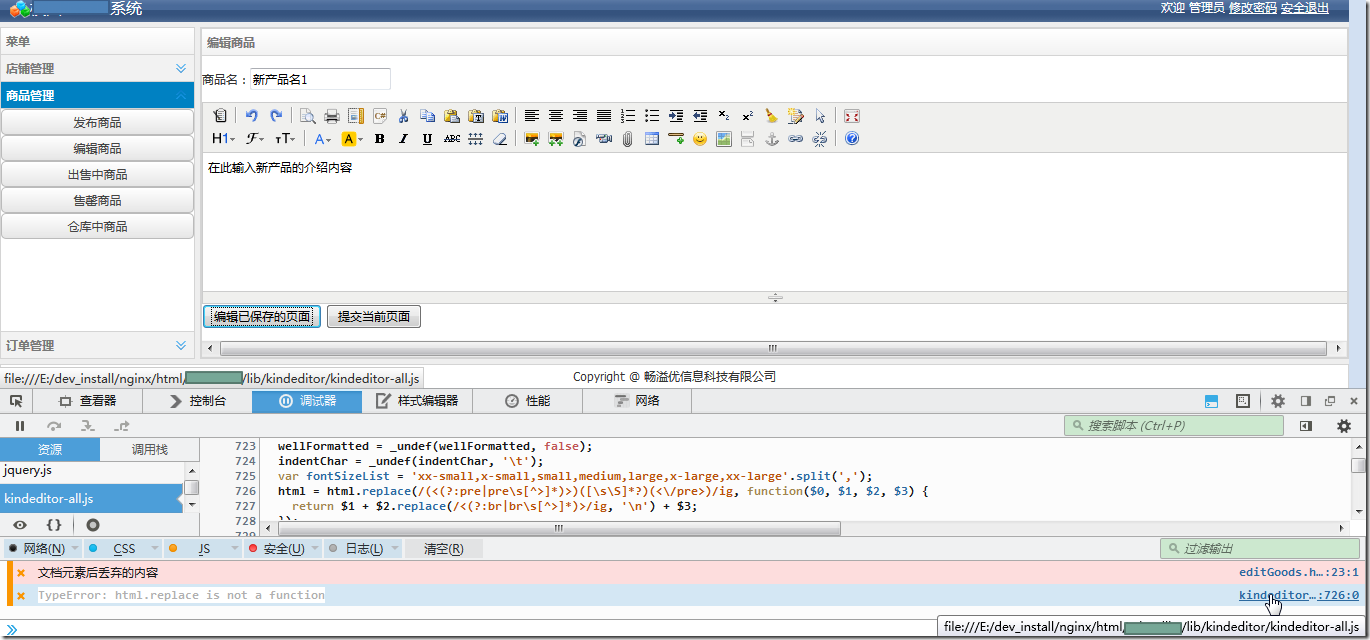Click the clear formatting broom icon
Image resolution: width=1370 pixels, height=640 pixels.
(771, 116)
